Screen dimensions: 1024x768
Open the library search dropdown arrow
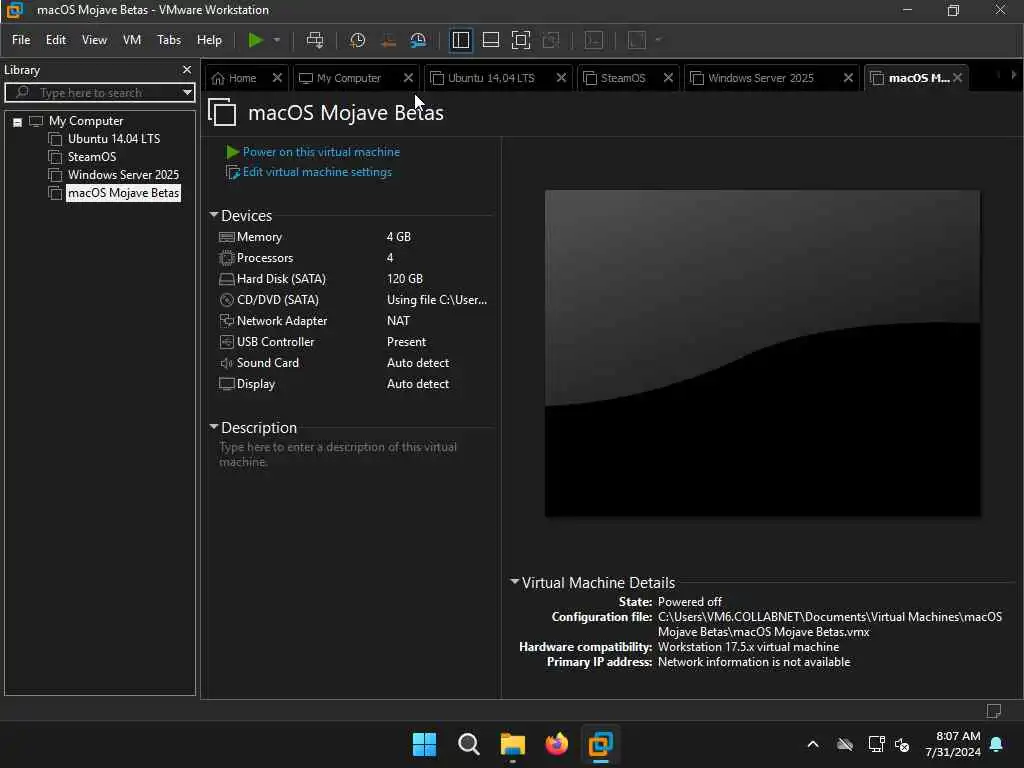pos(187,93)
